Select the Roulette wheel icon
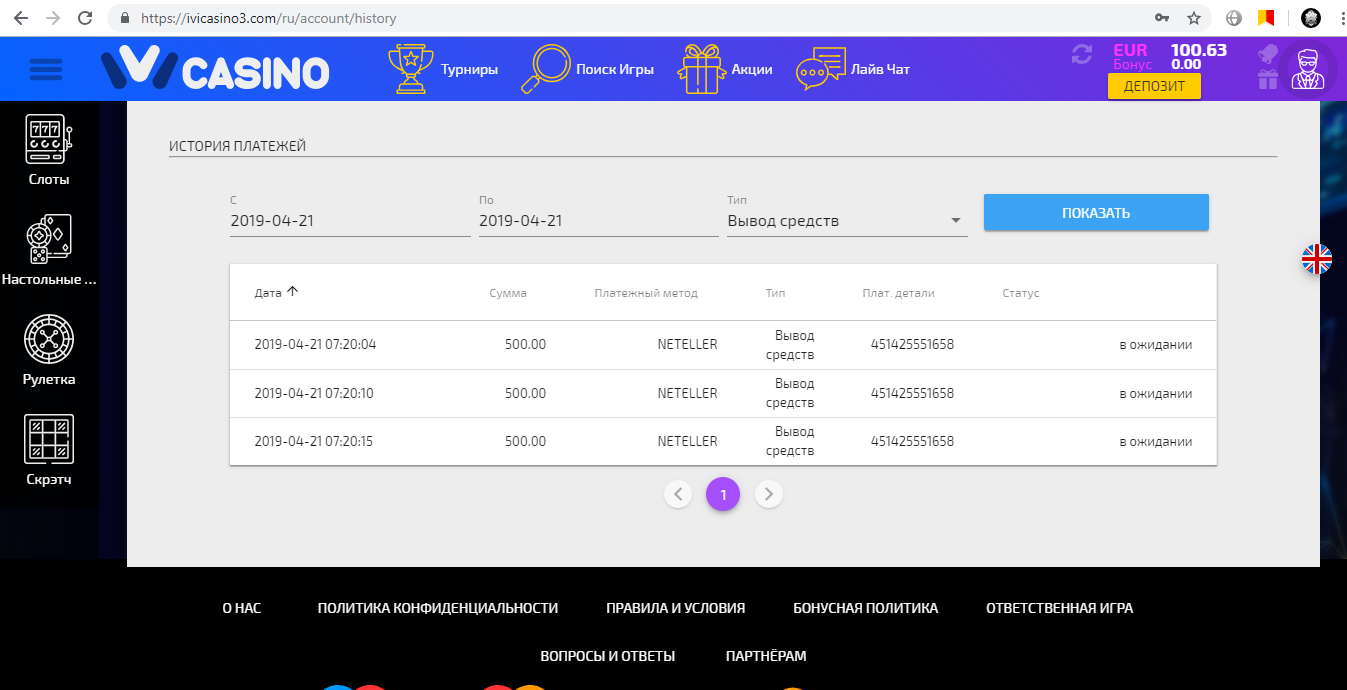This screenshot has width=1347, height=690. tap(49, 339)
